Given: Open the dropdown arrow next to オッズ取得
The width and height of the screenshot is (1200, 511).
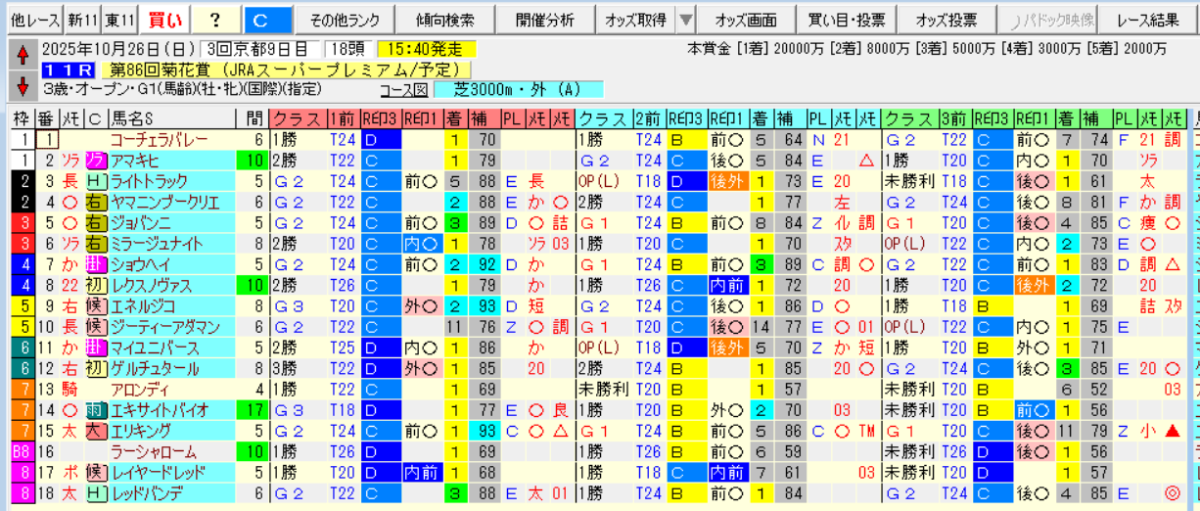Looking at the screenshot, I should pyautogui.click(x=686, y=20).
